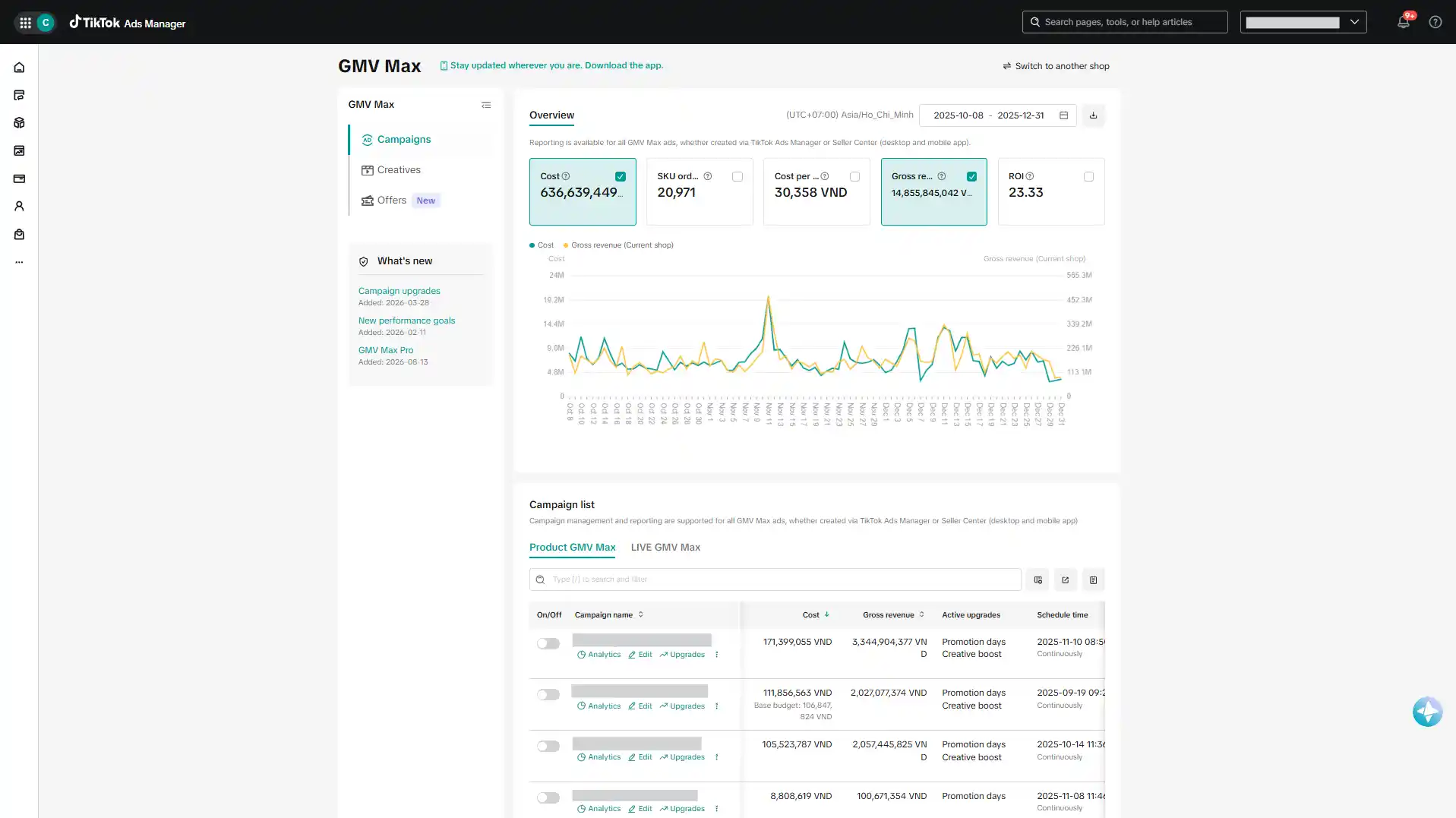
Task: Open the cube product icon in sidebar
Action: click(x=19, y=123)
